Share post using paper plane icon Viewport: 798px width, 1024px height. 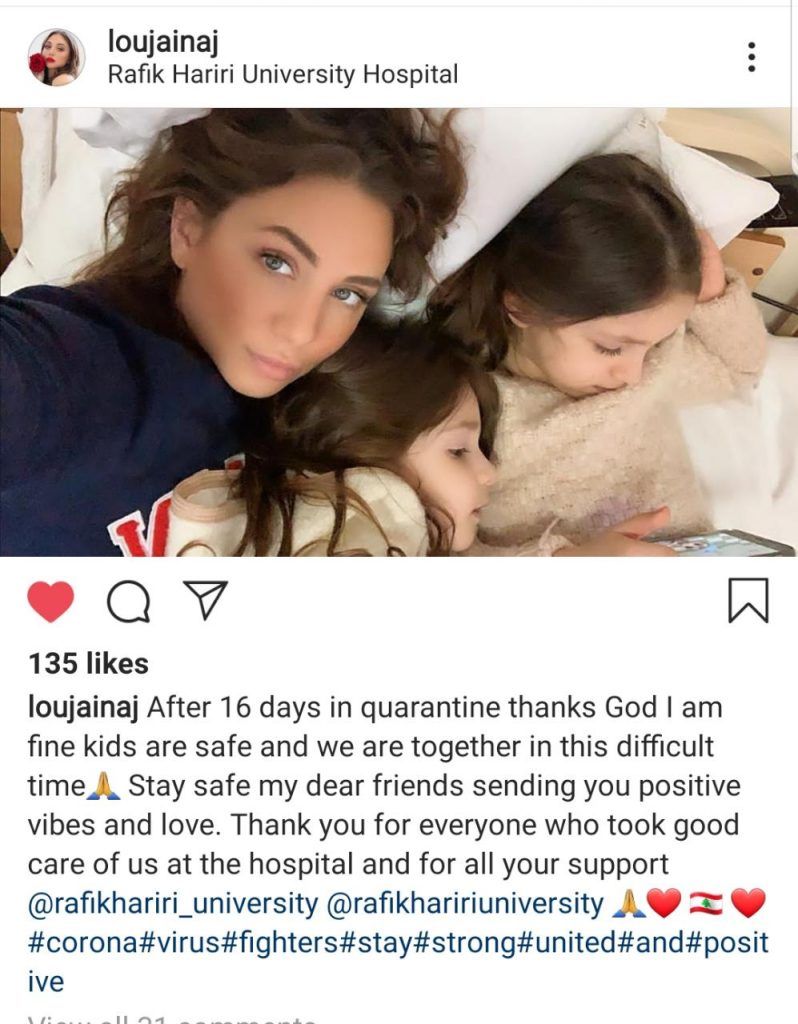click(206, 600)
